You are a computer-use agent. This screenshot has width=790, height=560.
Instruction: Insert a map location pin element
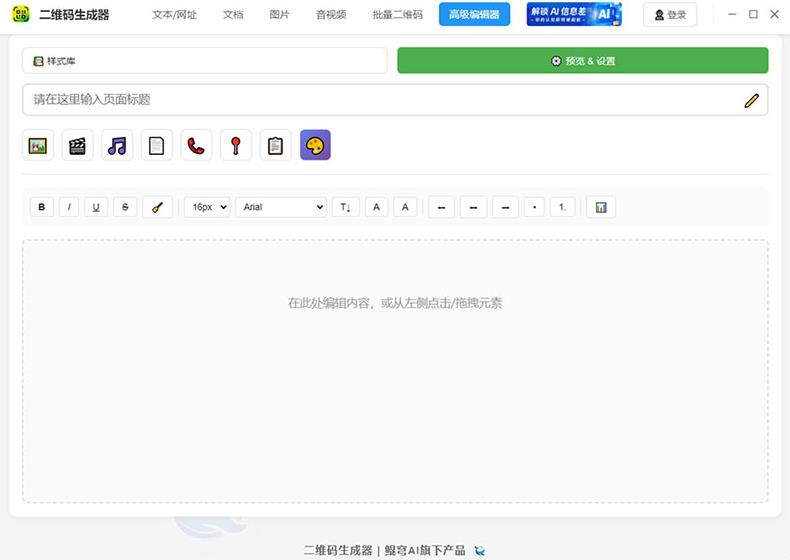tap(236, 146)
